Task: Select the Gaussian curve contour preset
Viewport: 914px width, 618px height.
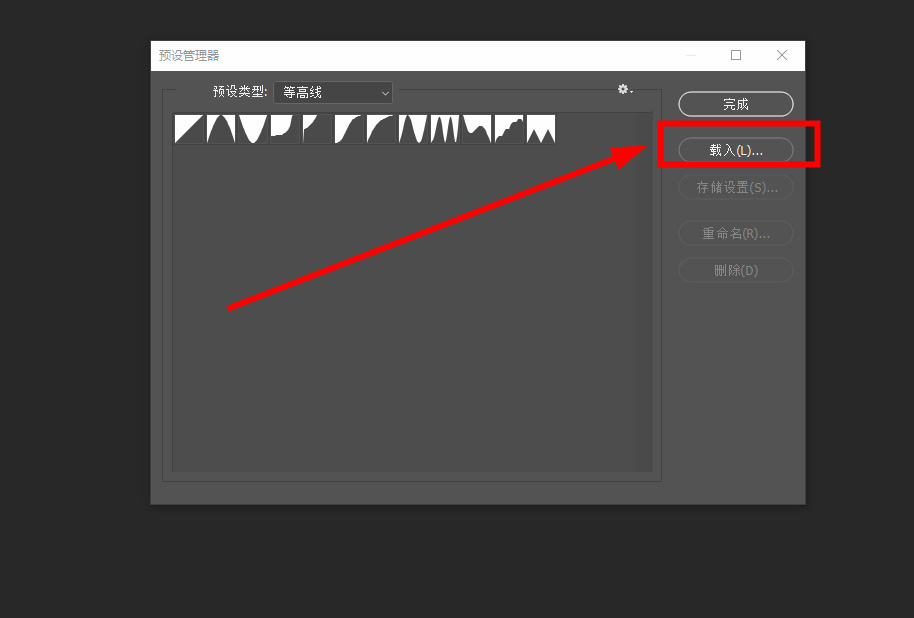Action: [x=347, y=128]
